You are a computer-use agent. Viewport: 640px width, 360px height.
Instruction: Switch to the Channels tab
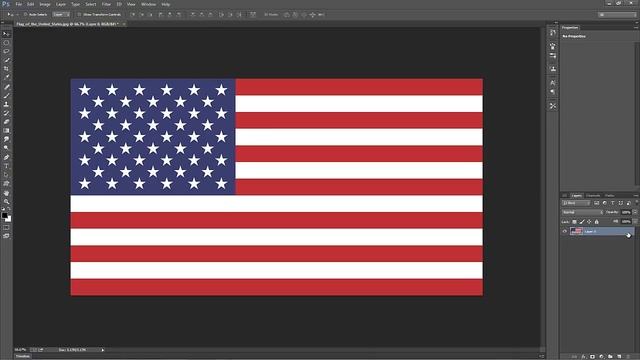(x=593, y=196)
